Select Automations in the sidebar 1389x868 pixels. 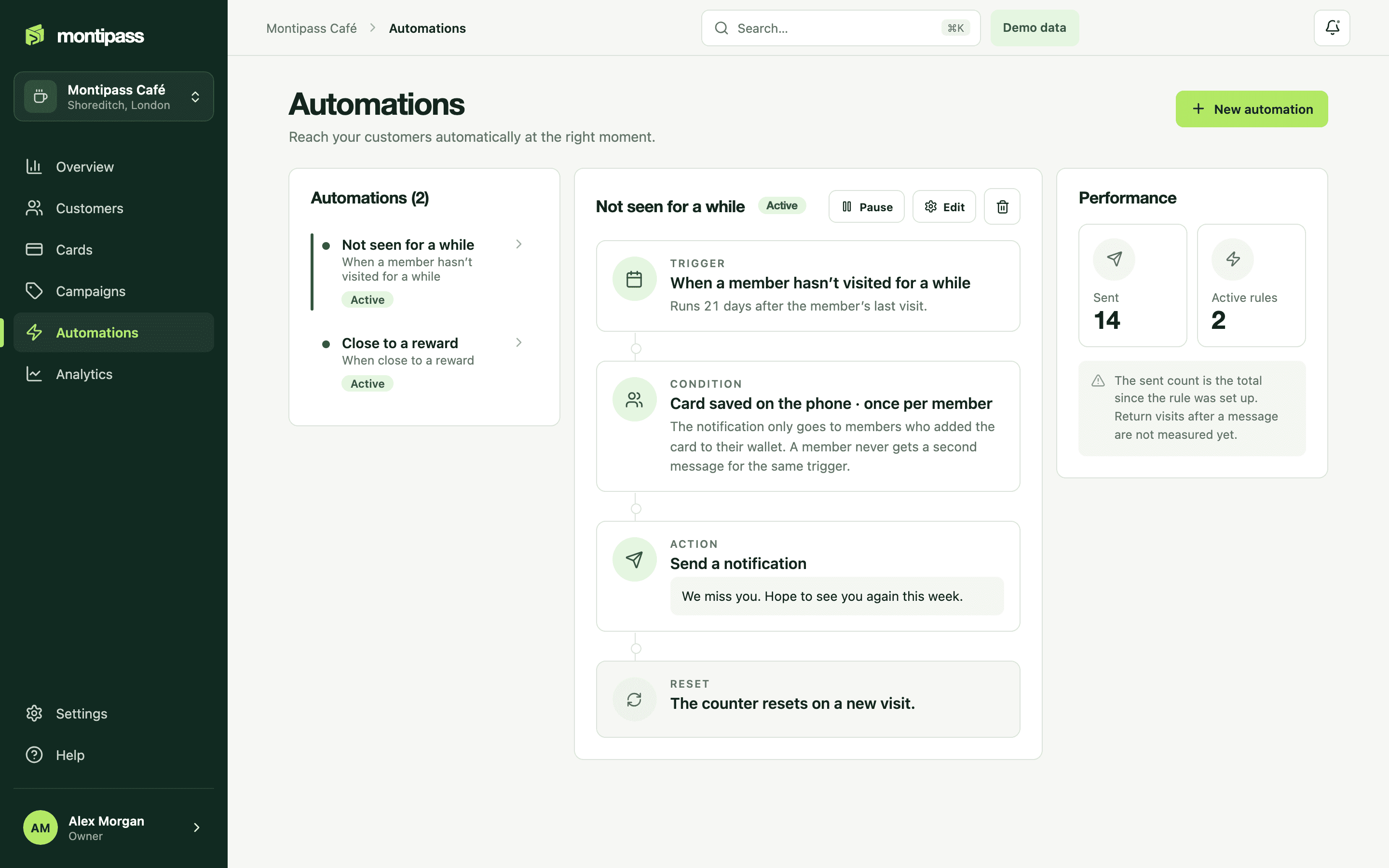pos(114,332)
